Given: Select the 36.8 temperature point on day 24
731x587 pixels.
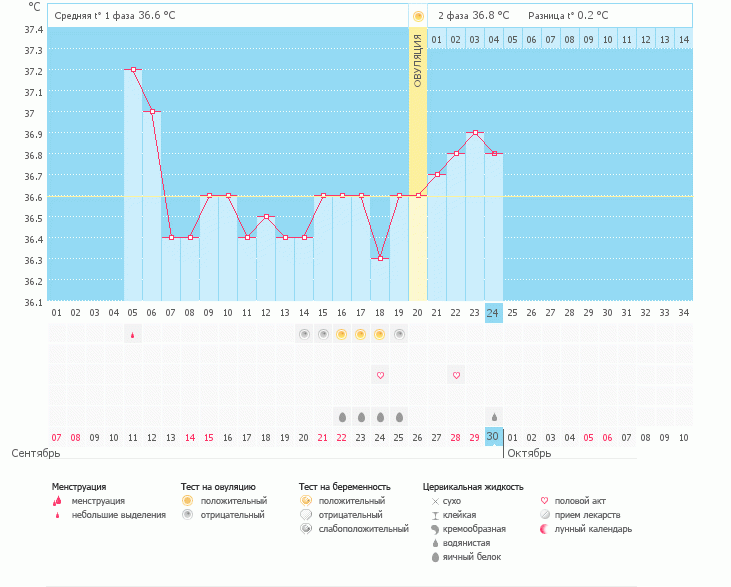Looking at the screenshot, I should pyautogui.click(x=494, y=153).
